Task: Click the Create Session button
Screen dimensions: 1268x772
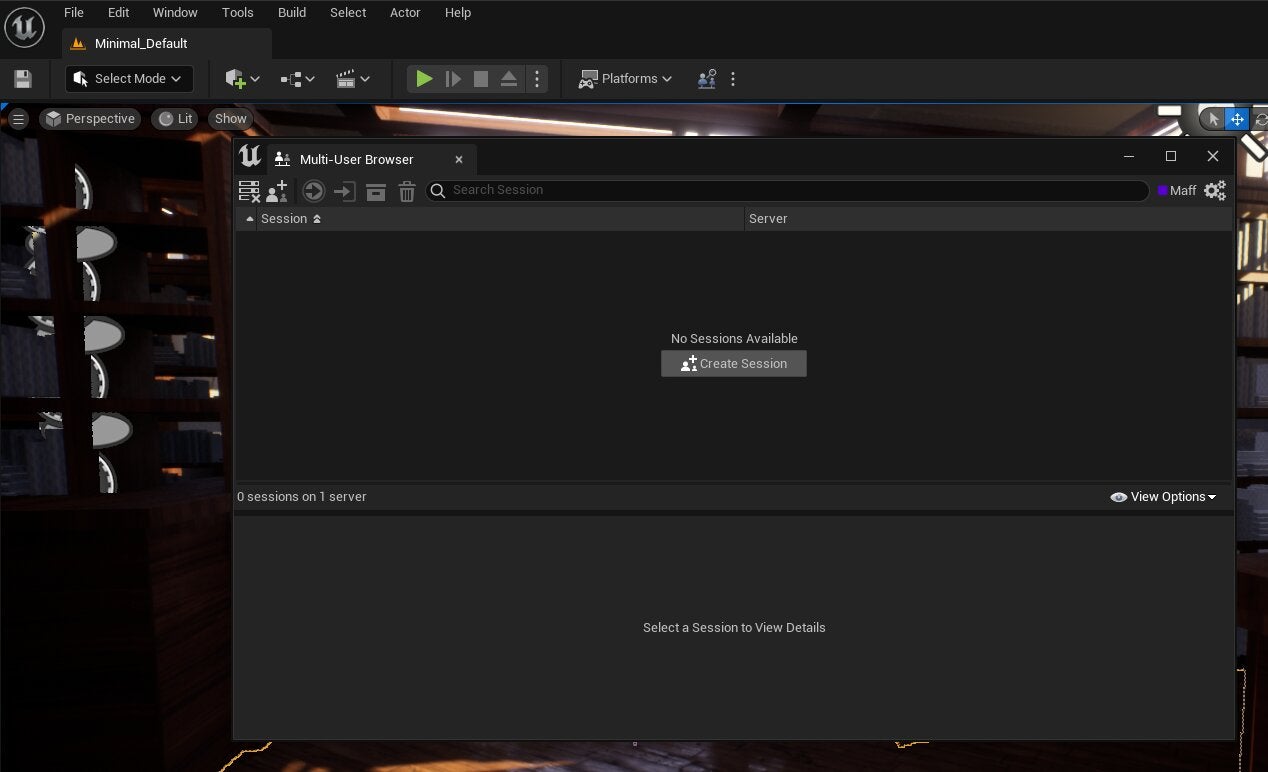Action: [734, 364]
